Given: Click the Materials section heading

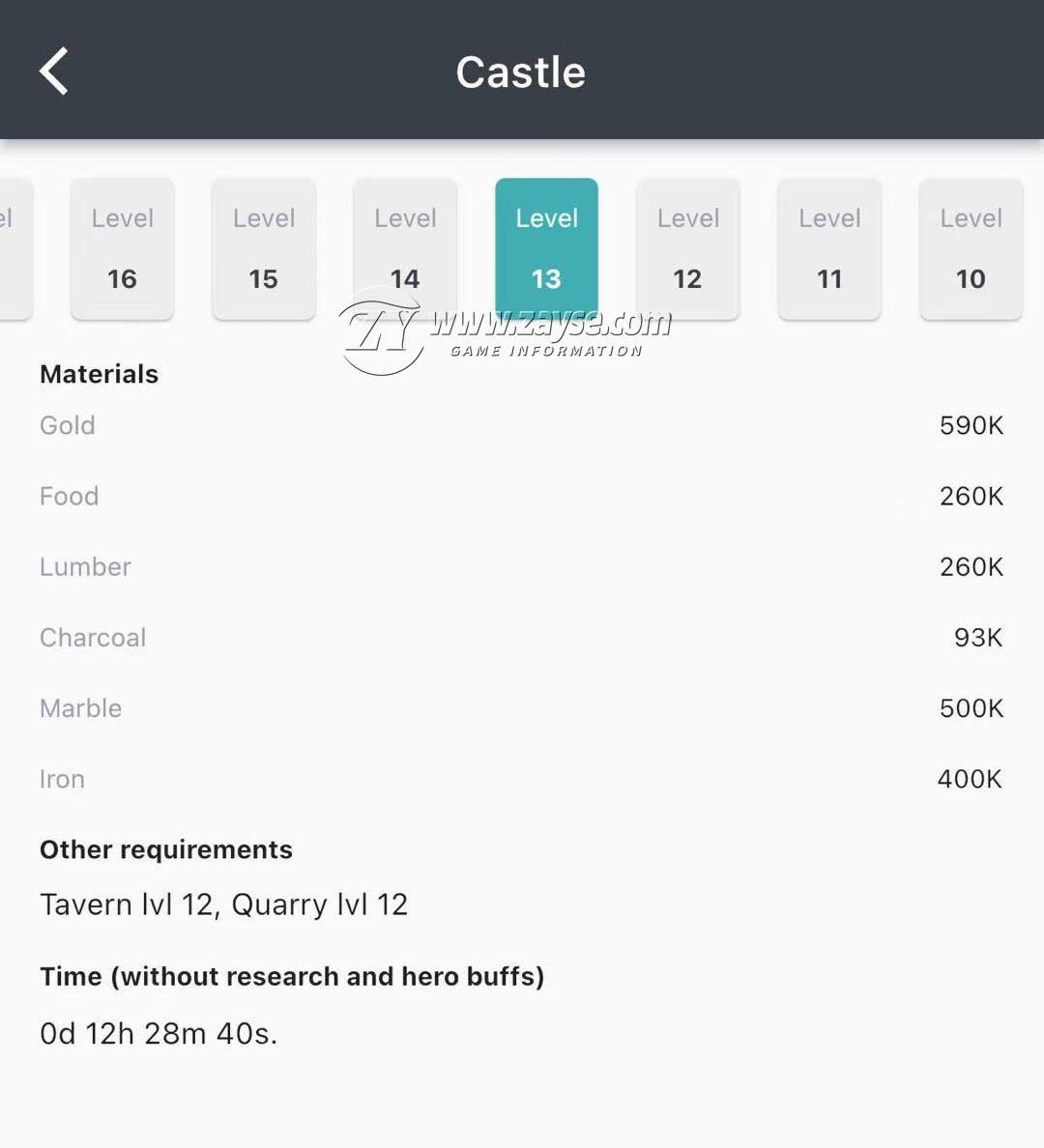Looking at the screenshot, I should pyautogui.click(x=99, y=374).
